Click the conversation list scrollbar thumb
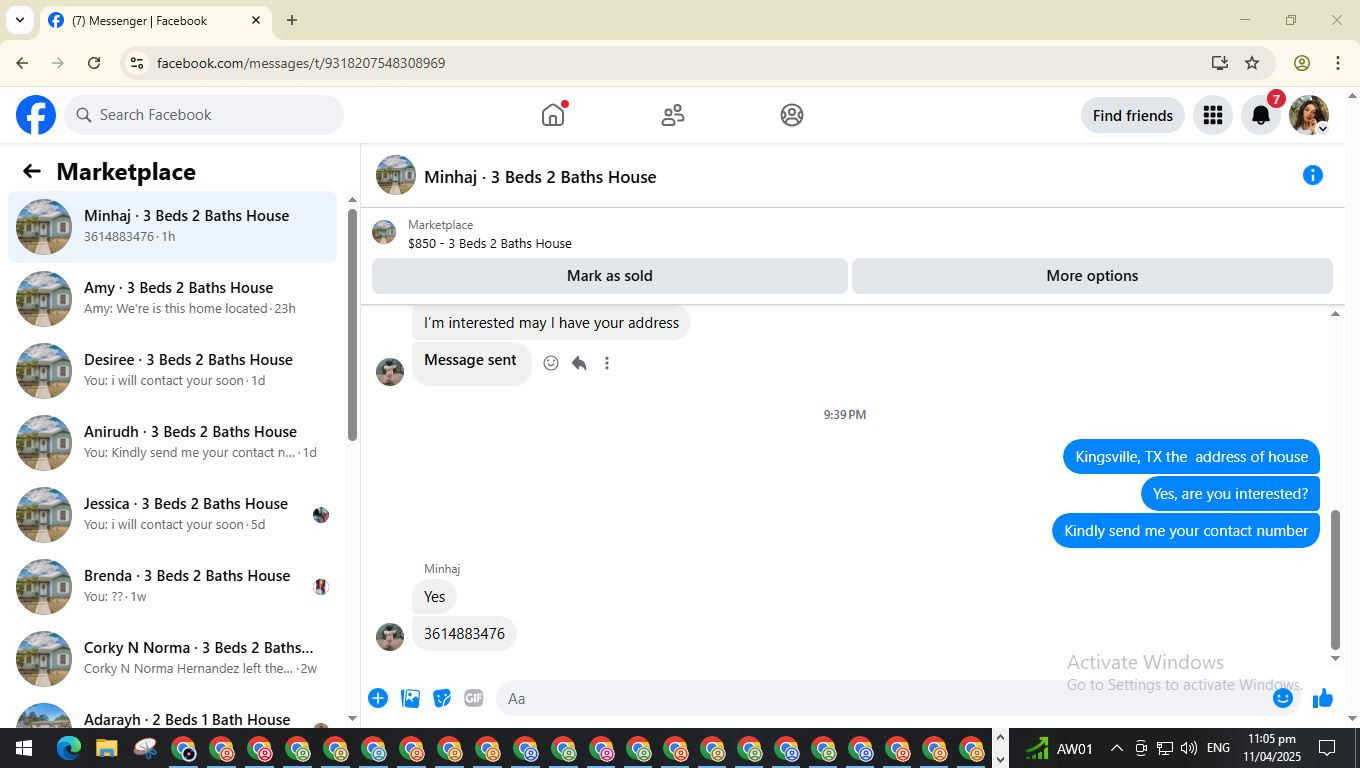Image resolution: width=1360 pixels, height=768 pixels. tap(352, 325)
